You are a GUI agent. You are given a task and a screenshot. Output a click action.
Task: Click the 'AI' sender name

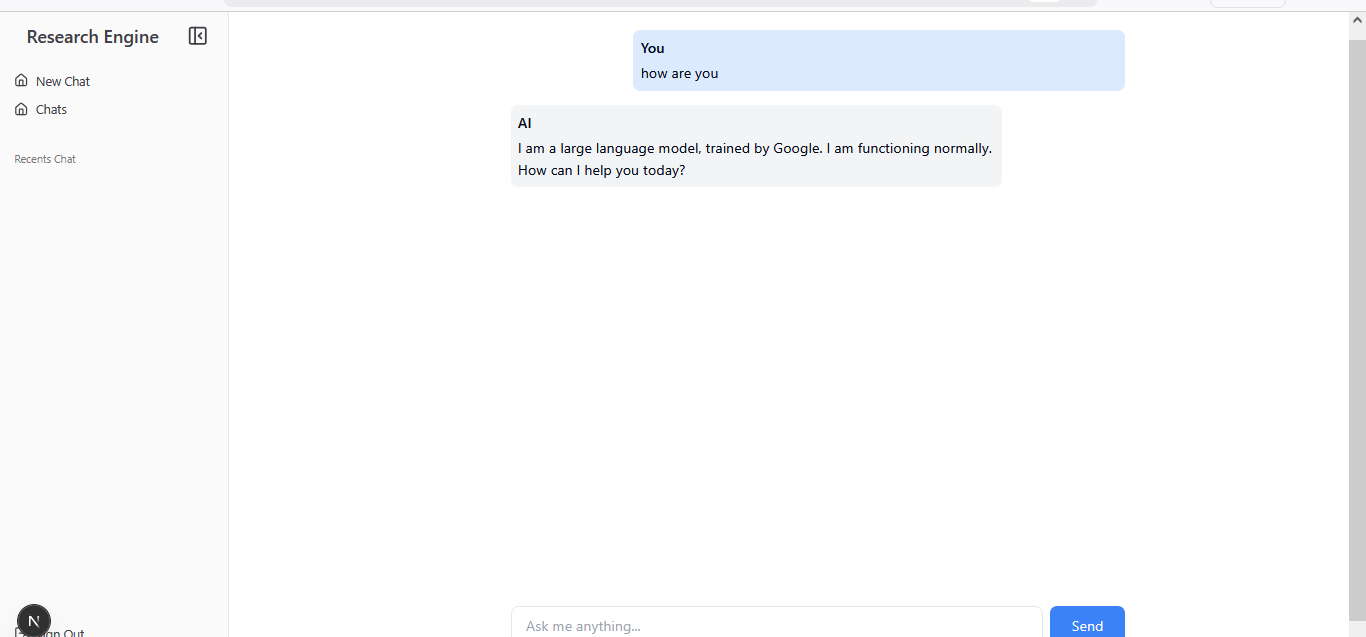(524, 123)
